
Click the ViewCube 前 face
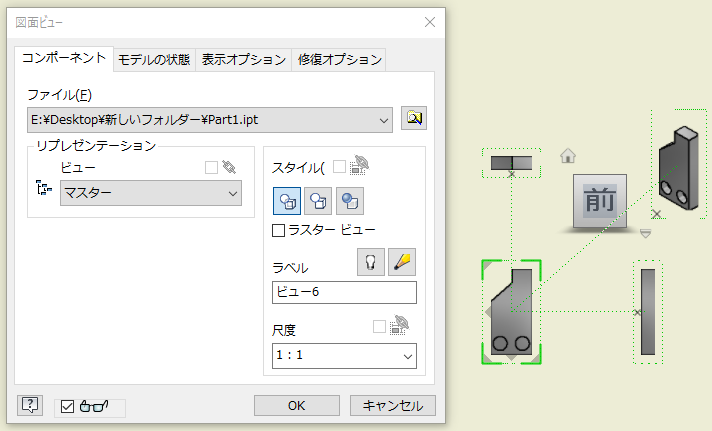[x=600, y=201]
